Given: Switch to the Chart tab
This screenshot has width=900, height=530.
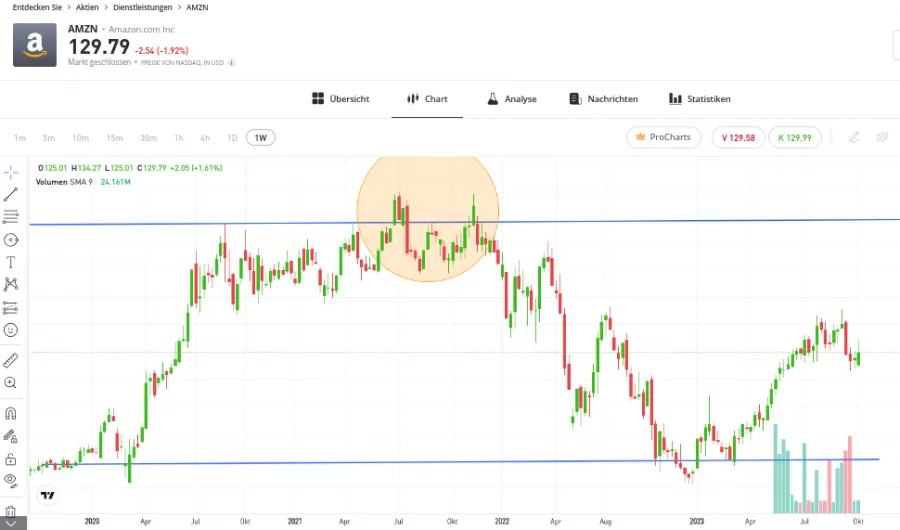Looking at the screenshot, I should point(427,99).
